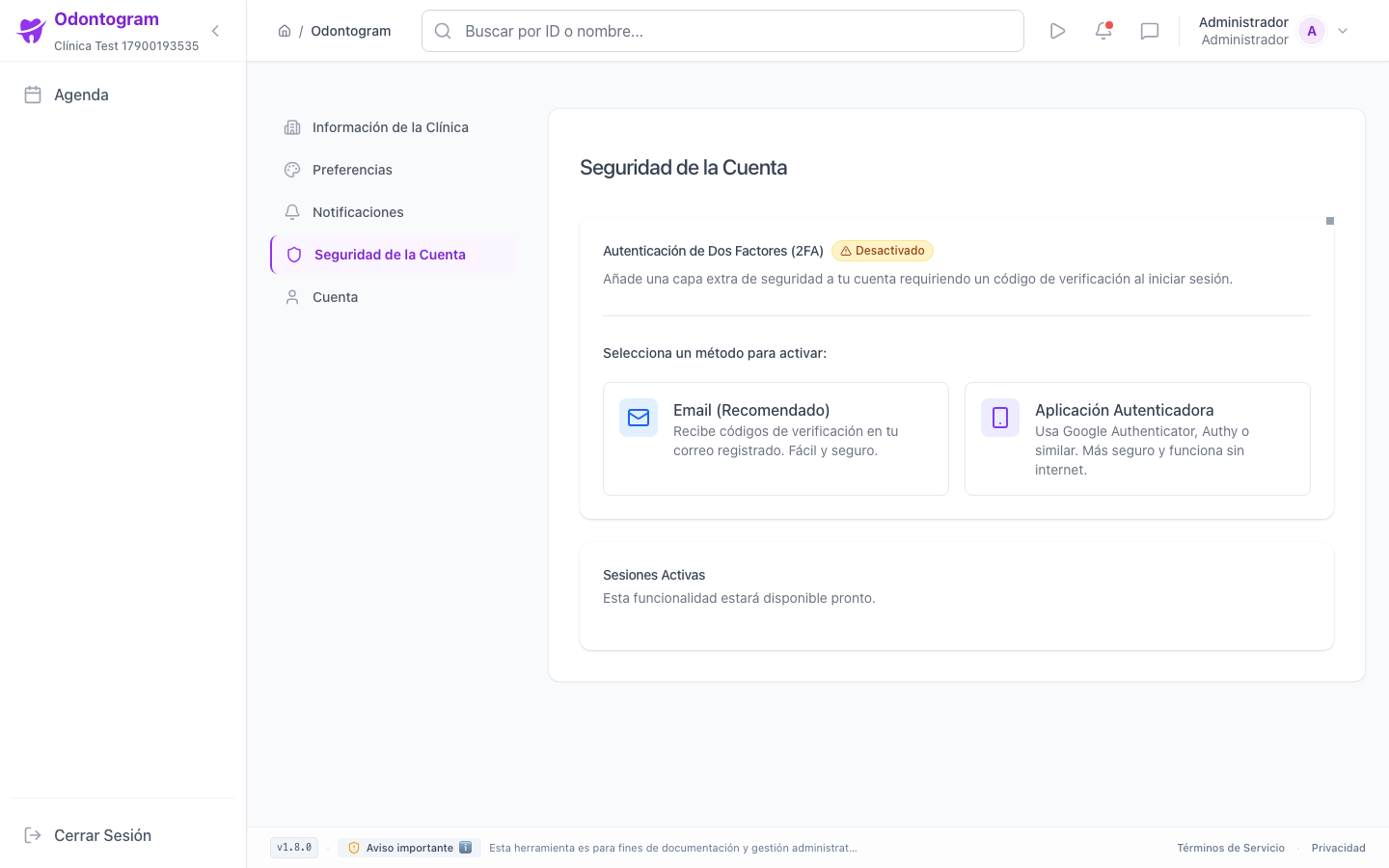Click Selecciona un método para activar label
This screenshot has width=1389, height=868.
[x=715, y=353]
